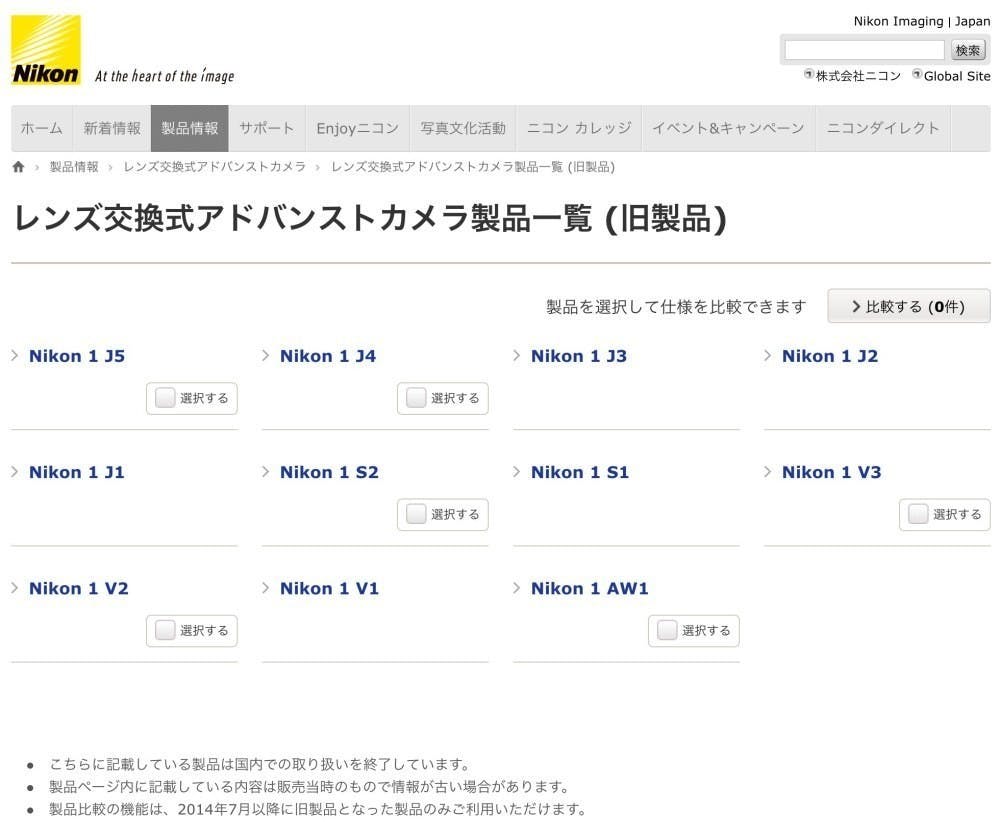The height and width of the screenshot is (840, 1000).
Task: Click the 検索 search button
Action: point(967,50)
